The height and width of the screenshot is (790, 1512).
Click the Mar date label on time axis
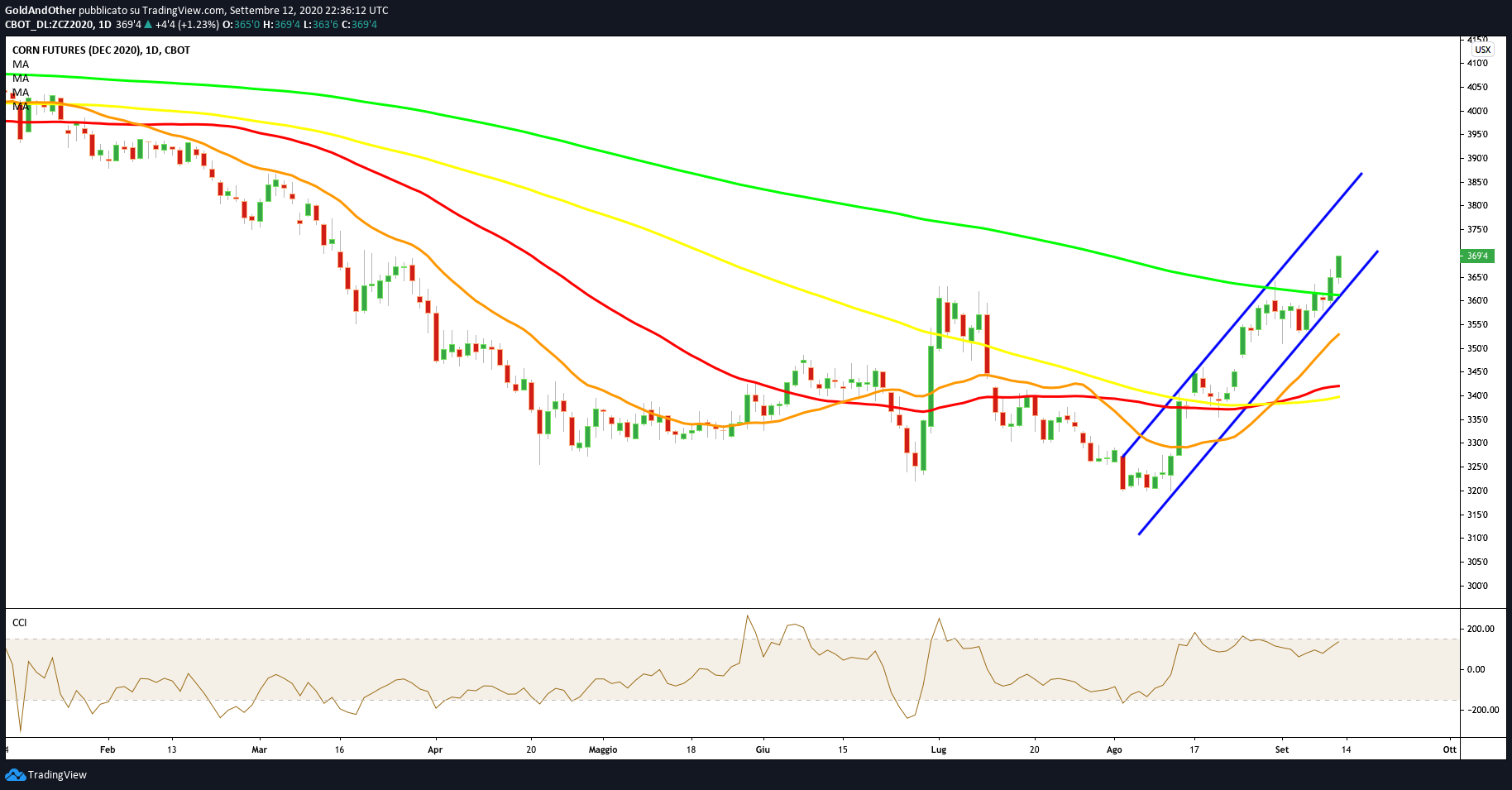260,749
